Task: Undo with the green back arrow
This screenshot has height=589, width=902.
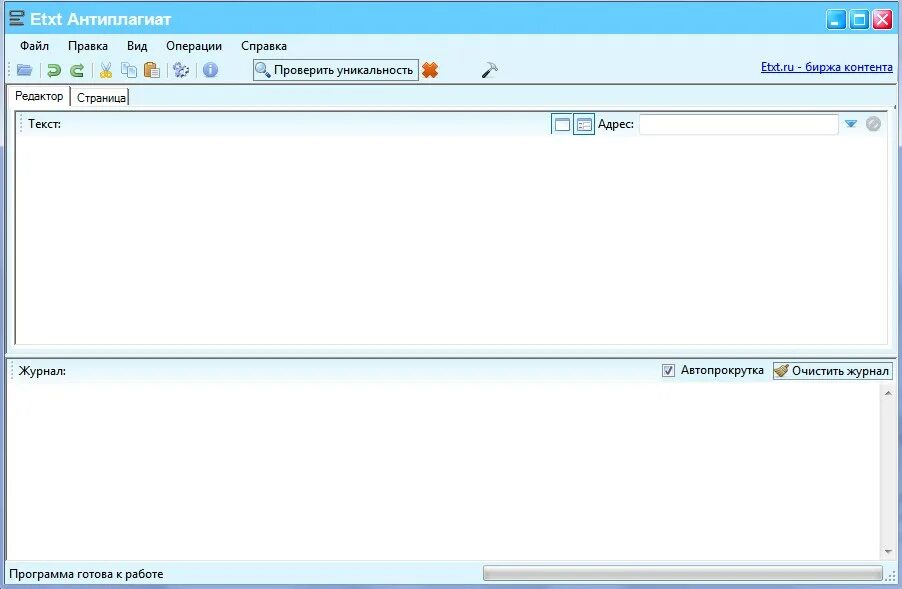Action: coord(53,70)
